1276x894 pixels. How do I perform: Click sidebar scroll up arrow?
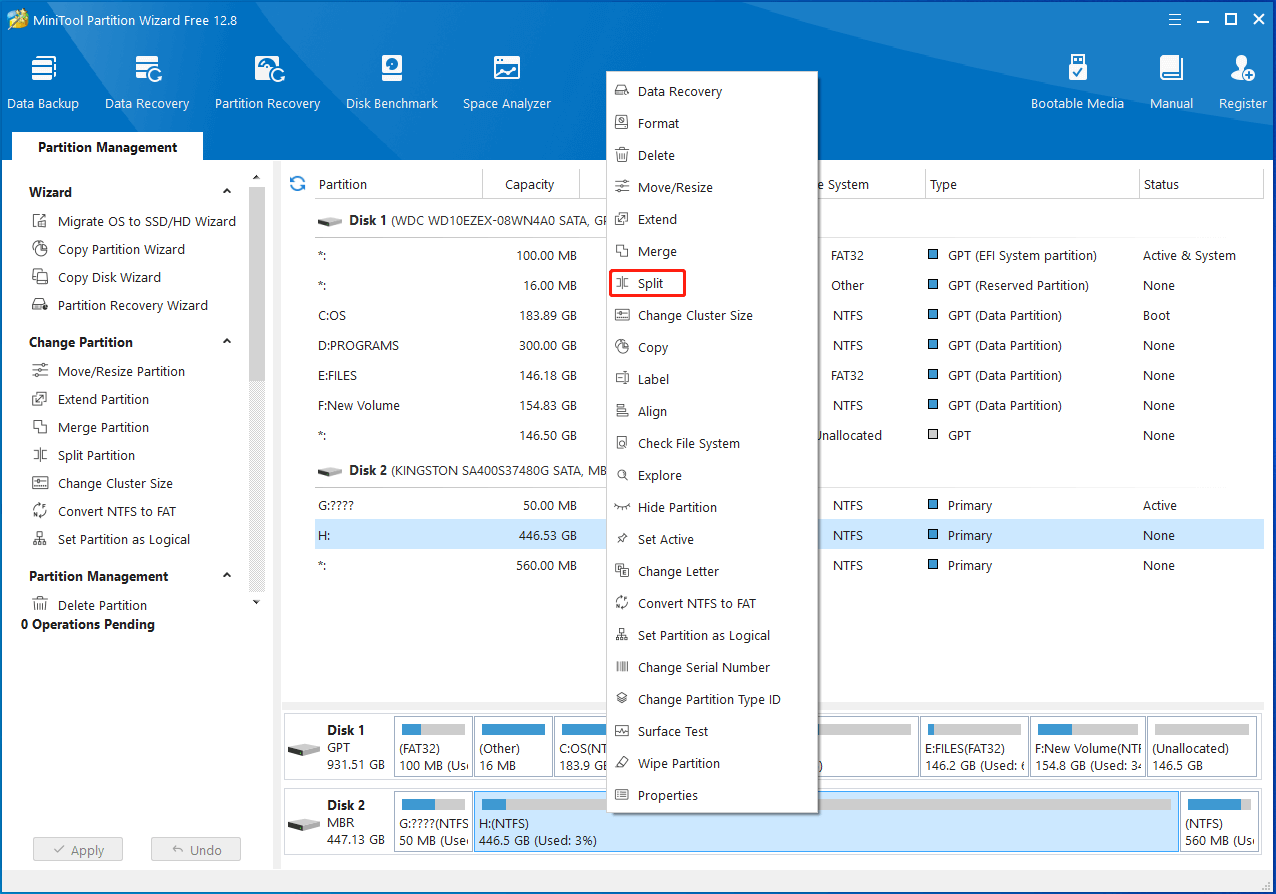(x=257, y=176)
